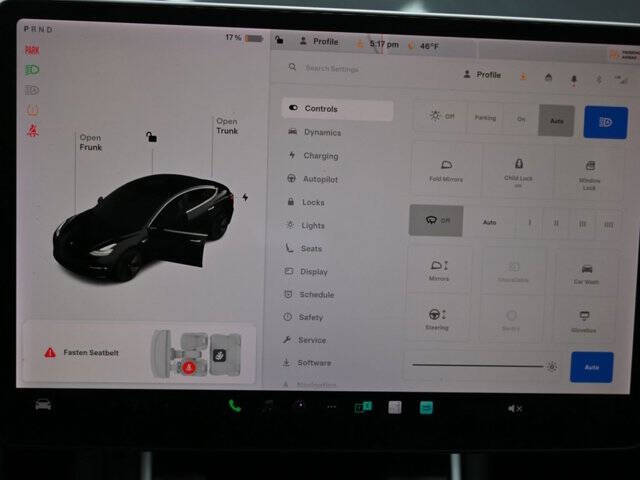Open the Software settings section
640x480 pixels.
pyautogui.click(x=306, y=362)
